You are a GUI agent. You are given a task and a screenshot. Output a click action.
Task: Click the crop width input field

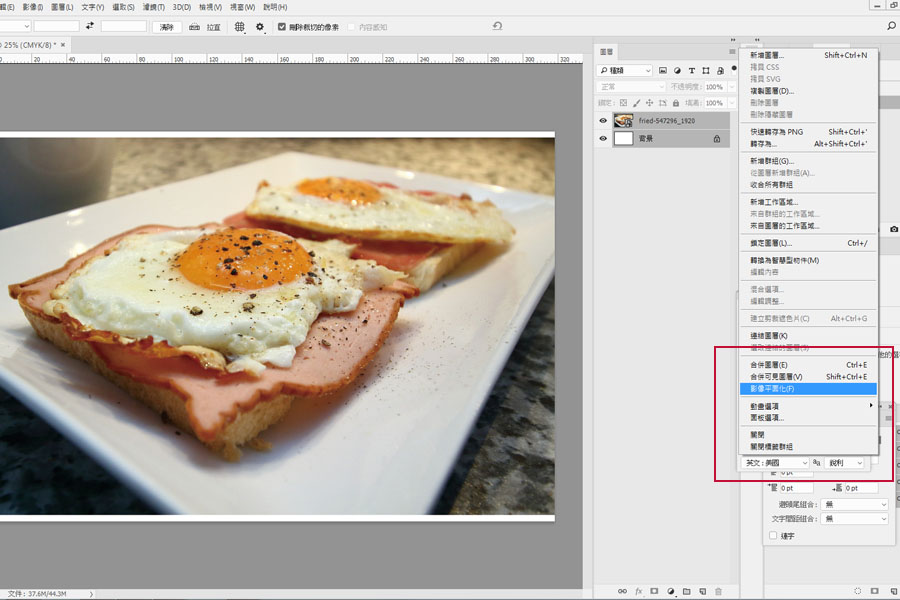point(56,26)
